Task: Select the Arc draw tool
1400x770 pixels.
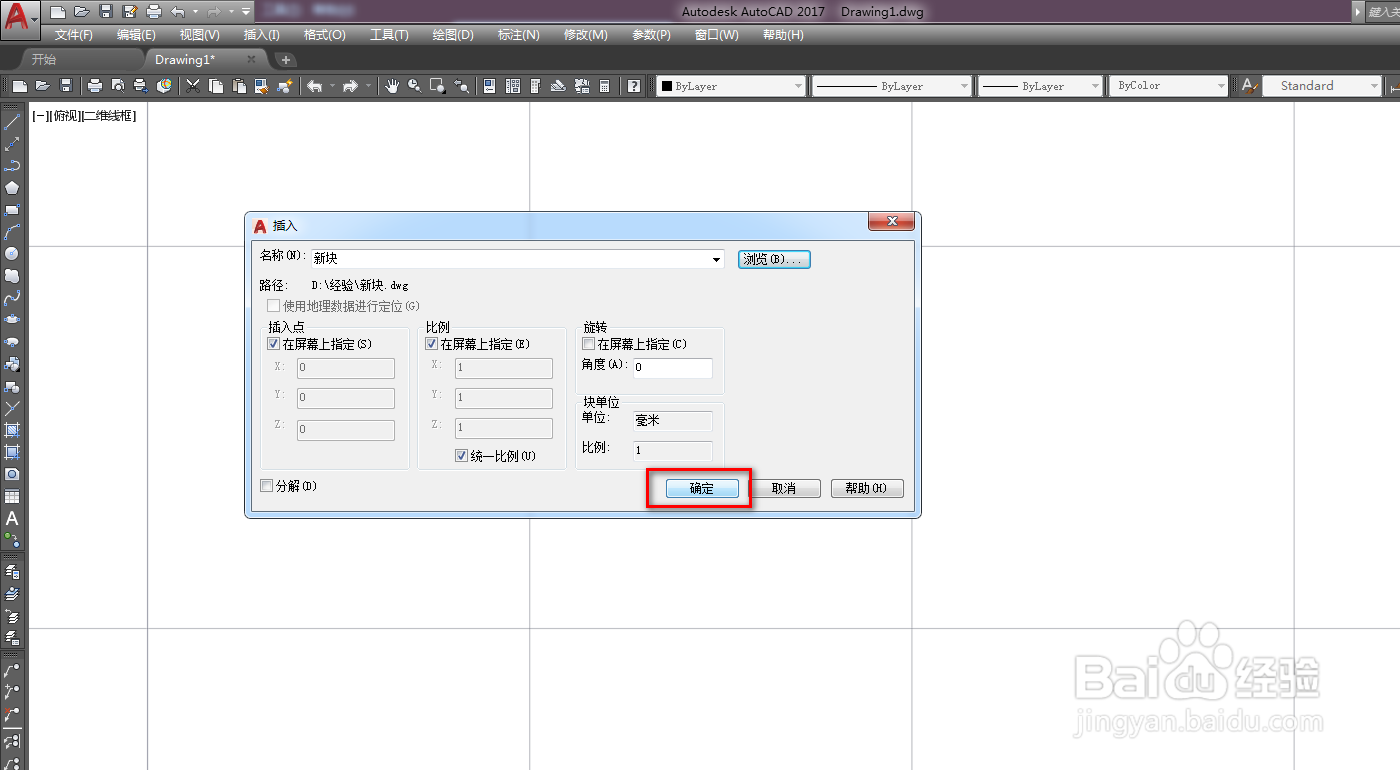Action: click(x=12, y=231)
